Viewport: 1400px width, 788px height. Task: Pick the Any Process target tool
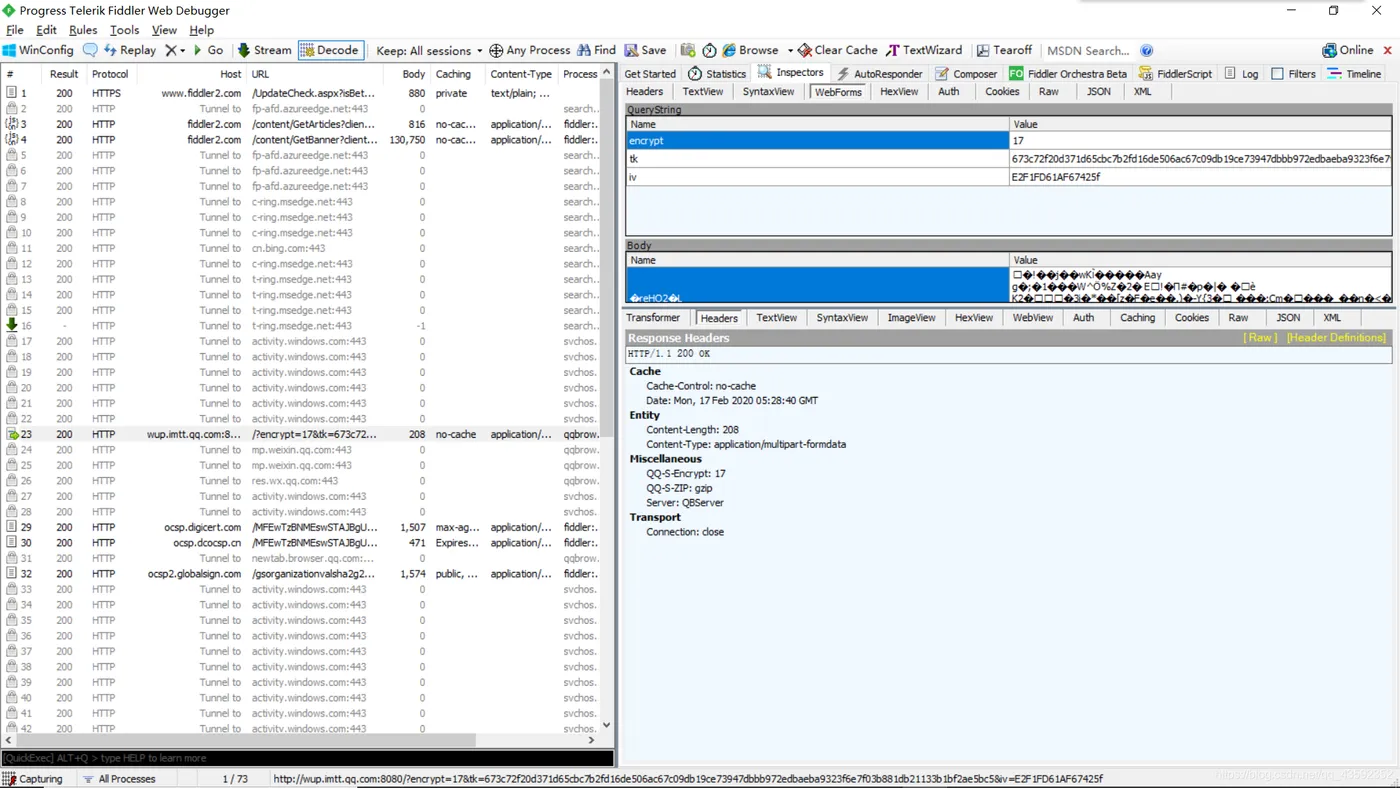[529, 50]
